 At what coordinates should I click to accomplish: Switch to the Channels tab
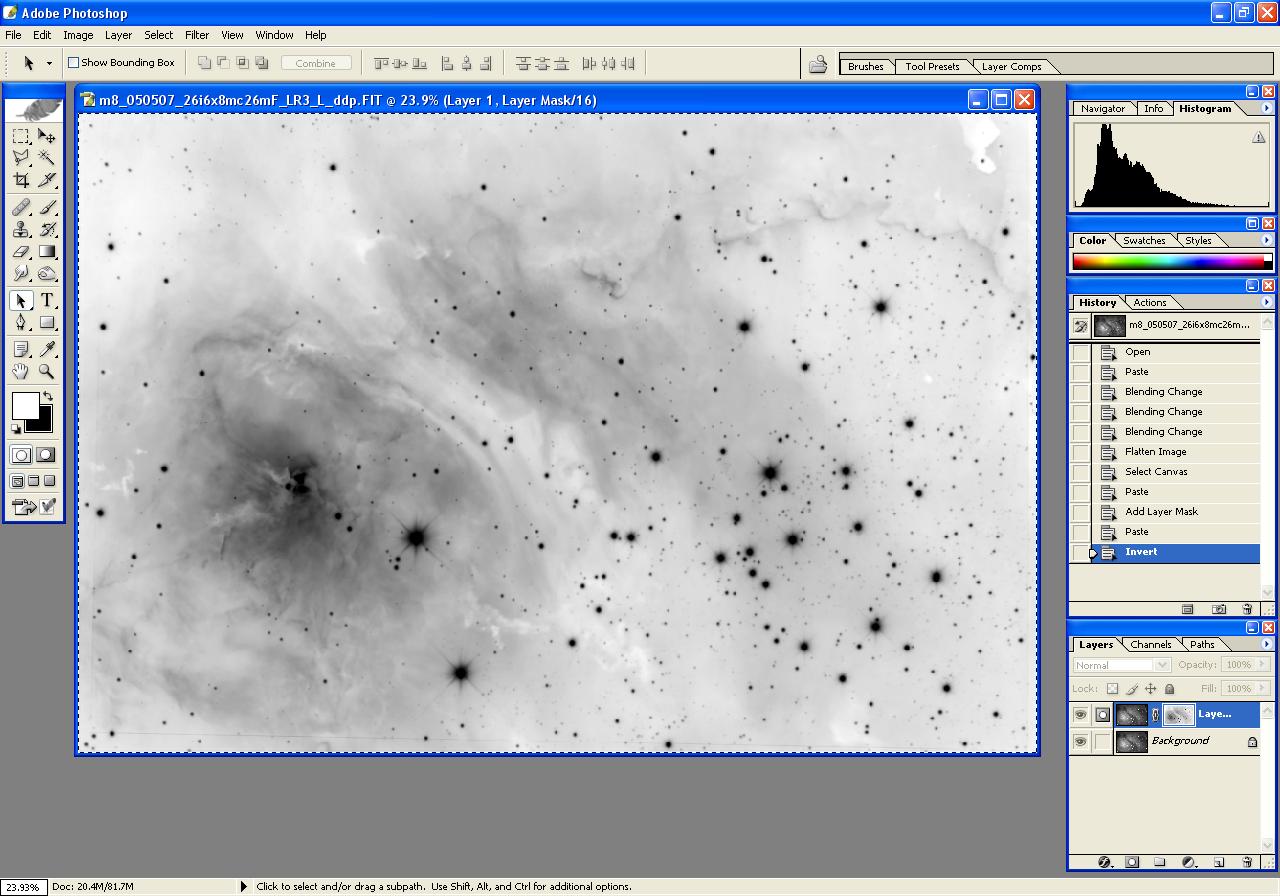point(1150,645)
